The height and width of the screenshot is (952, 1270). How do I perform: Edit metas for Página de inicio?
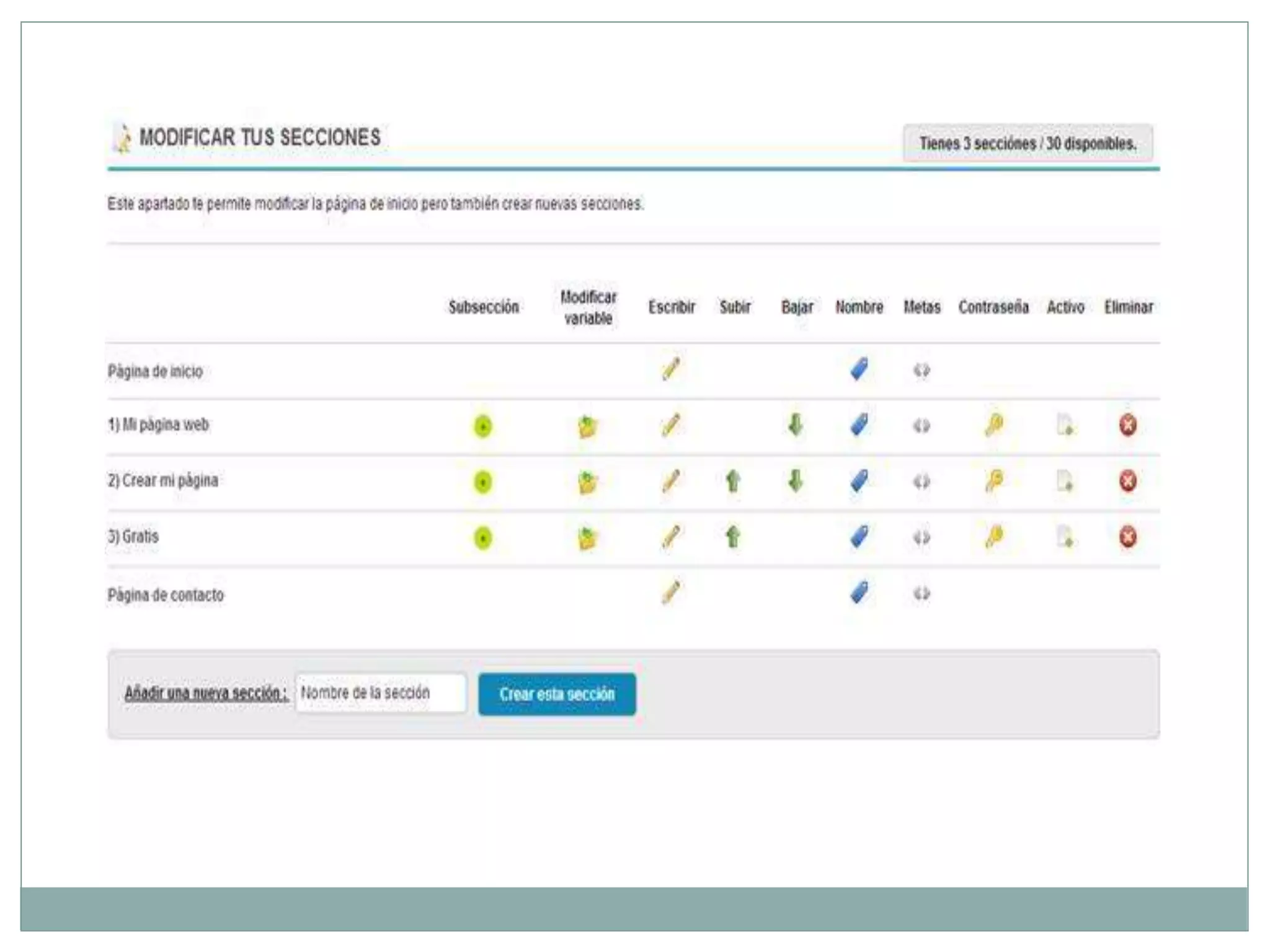click(921, 371)
